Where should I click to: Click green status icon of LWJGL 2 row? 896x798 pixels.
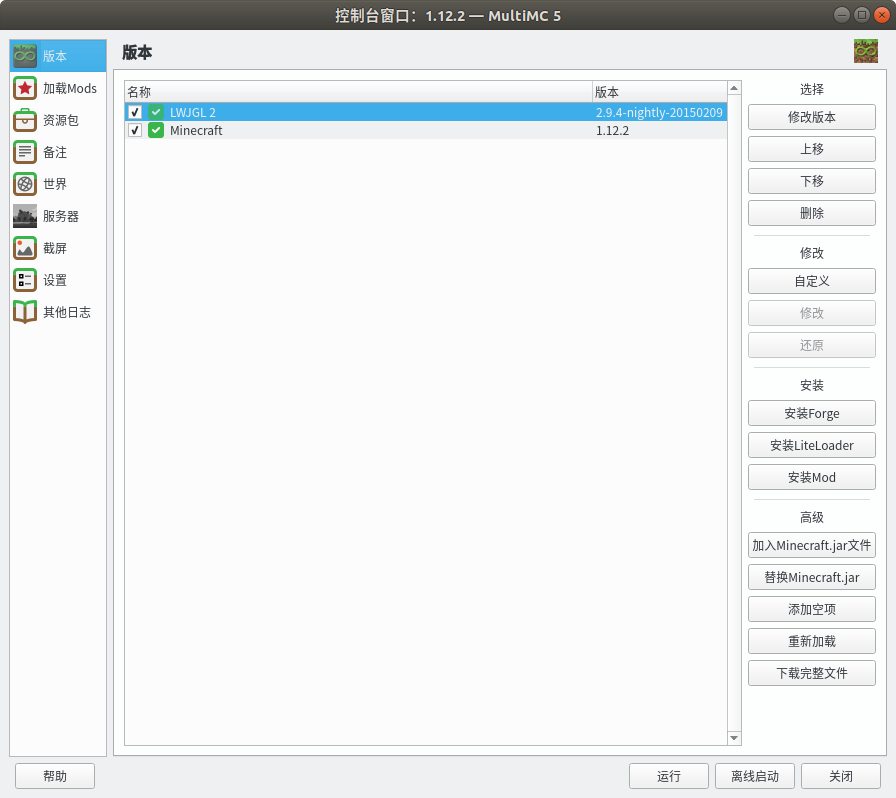(x=155, y=112)
